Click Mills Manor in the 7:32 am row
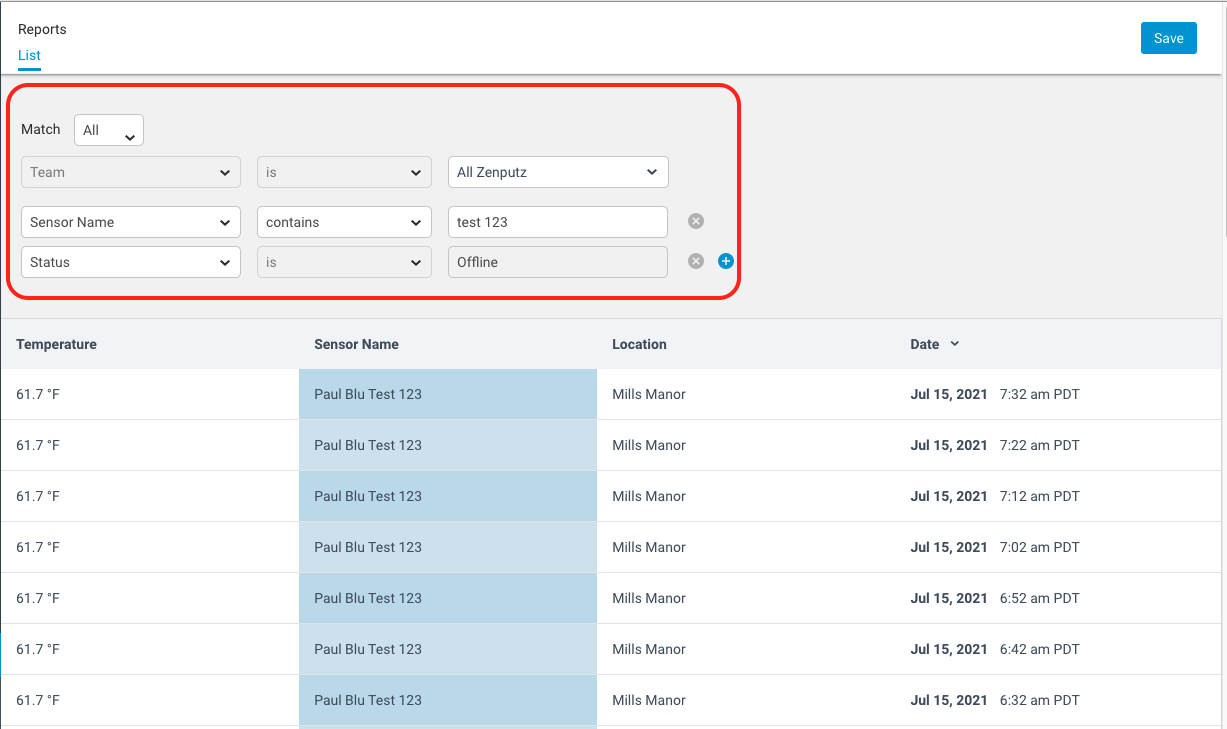 (649, 394)
